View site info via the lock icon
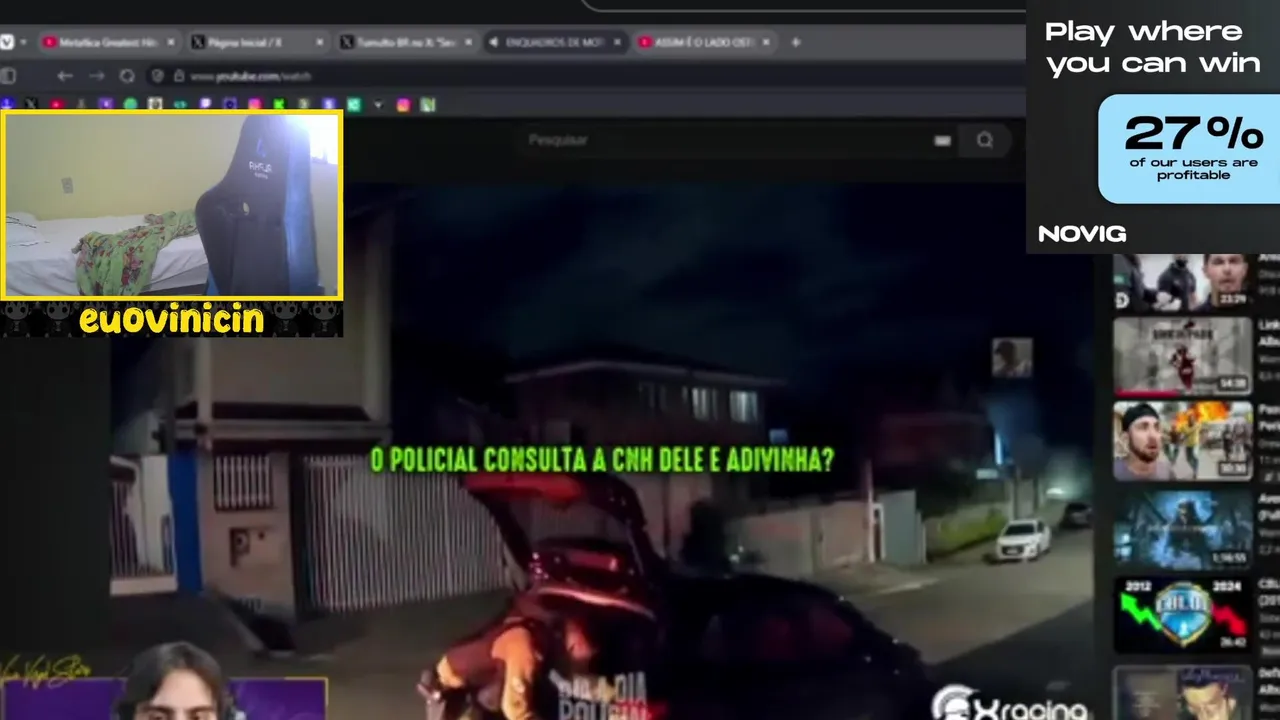 point(179,76)
